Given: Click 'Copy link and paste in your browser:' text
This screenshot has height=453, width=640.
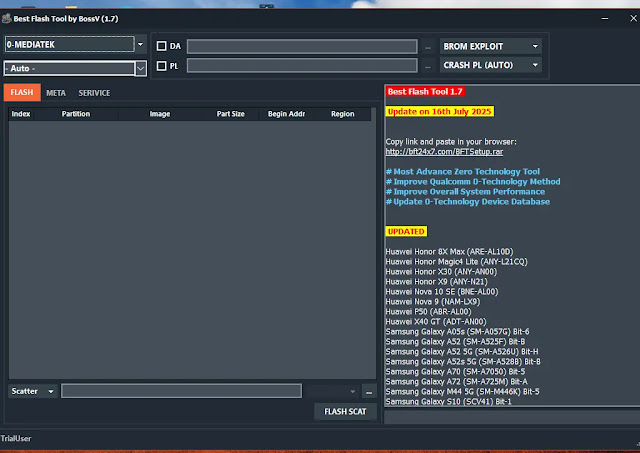Looking at the screenshot, I should (451, 142).
